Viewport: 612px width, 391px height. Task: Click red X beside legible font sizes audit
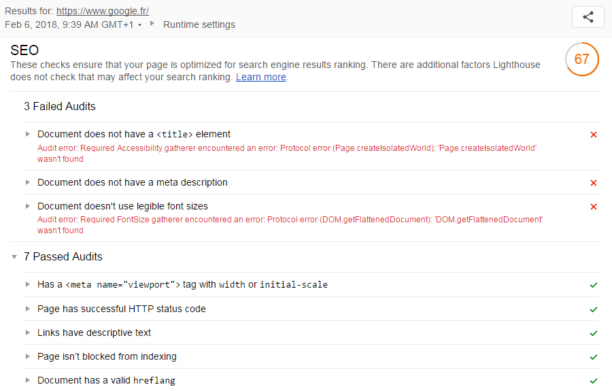point(594,206)
